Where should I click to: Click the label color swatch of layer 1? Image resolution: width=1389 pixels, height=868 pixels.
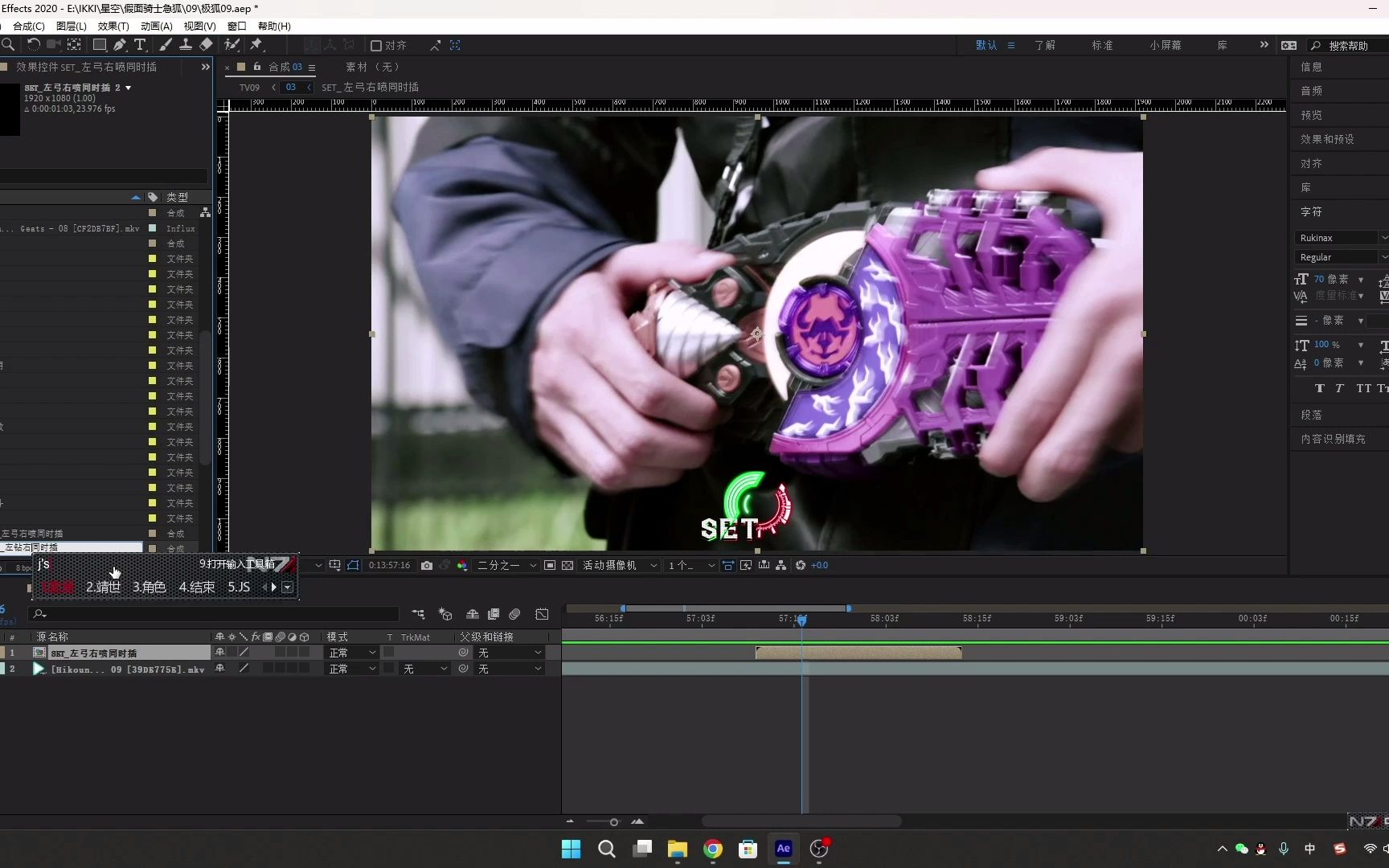[2, 653]
